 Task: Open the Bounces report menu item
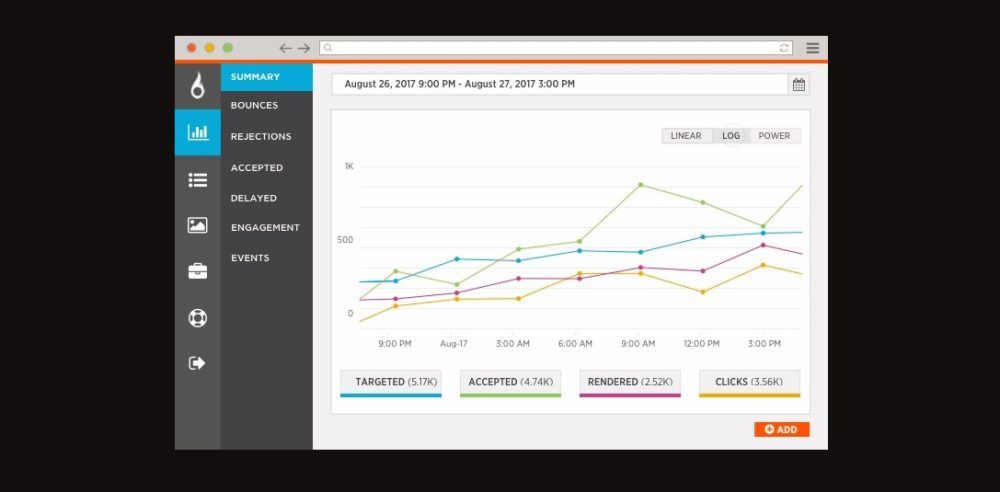click(254, 105)
